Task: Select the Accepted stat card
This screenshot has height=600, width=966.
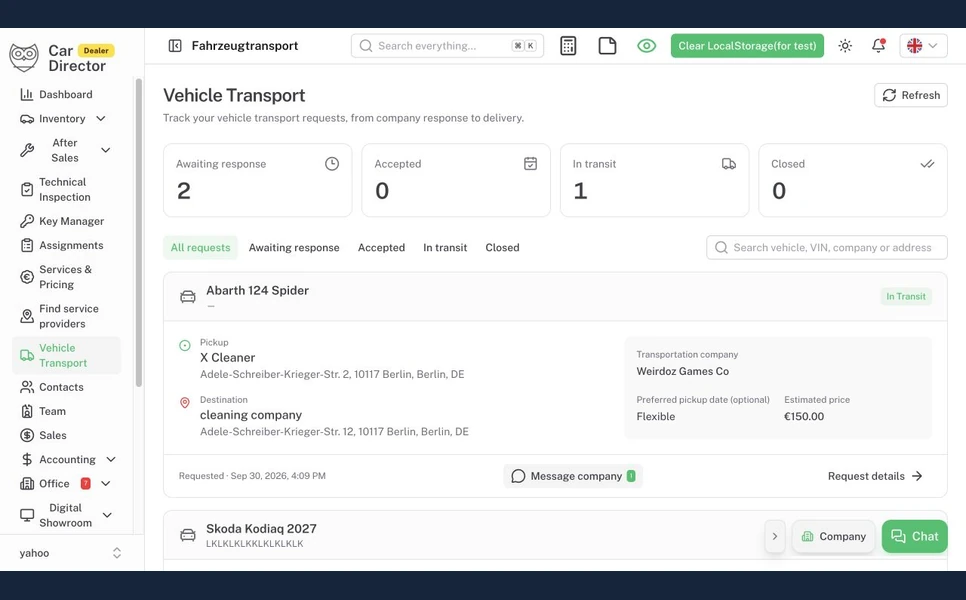Action: point(456,180)
